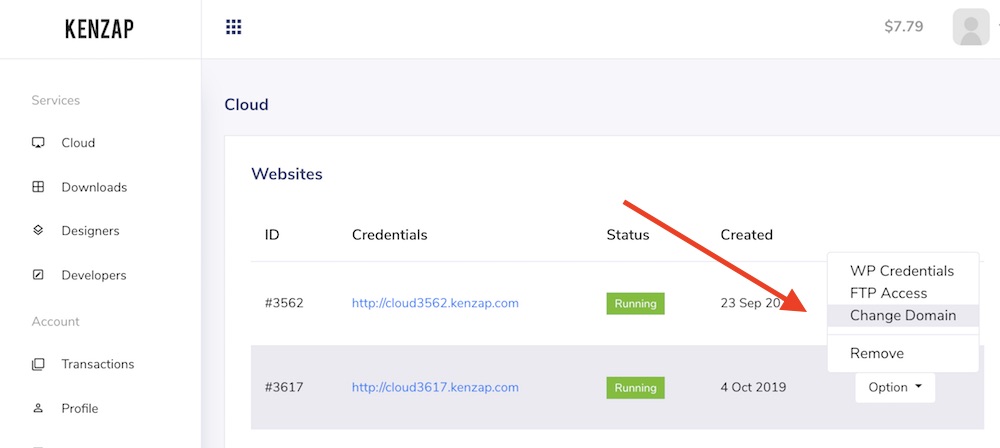The width and height of the screenshot is (1000, 448).
Task: Open the apps grid icon
Action: pyautogui.click(x=233, y=27)
